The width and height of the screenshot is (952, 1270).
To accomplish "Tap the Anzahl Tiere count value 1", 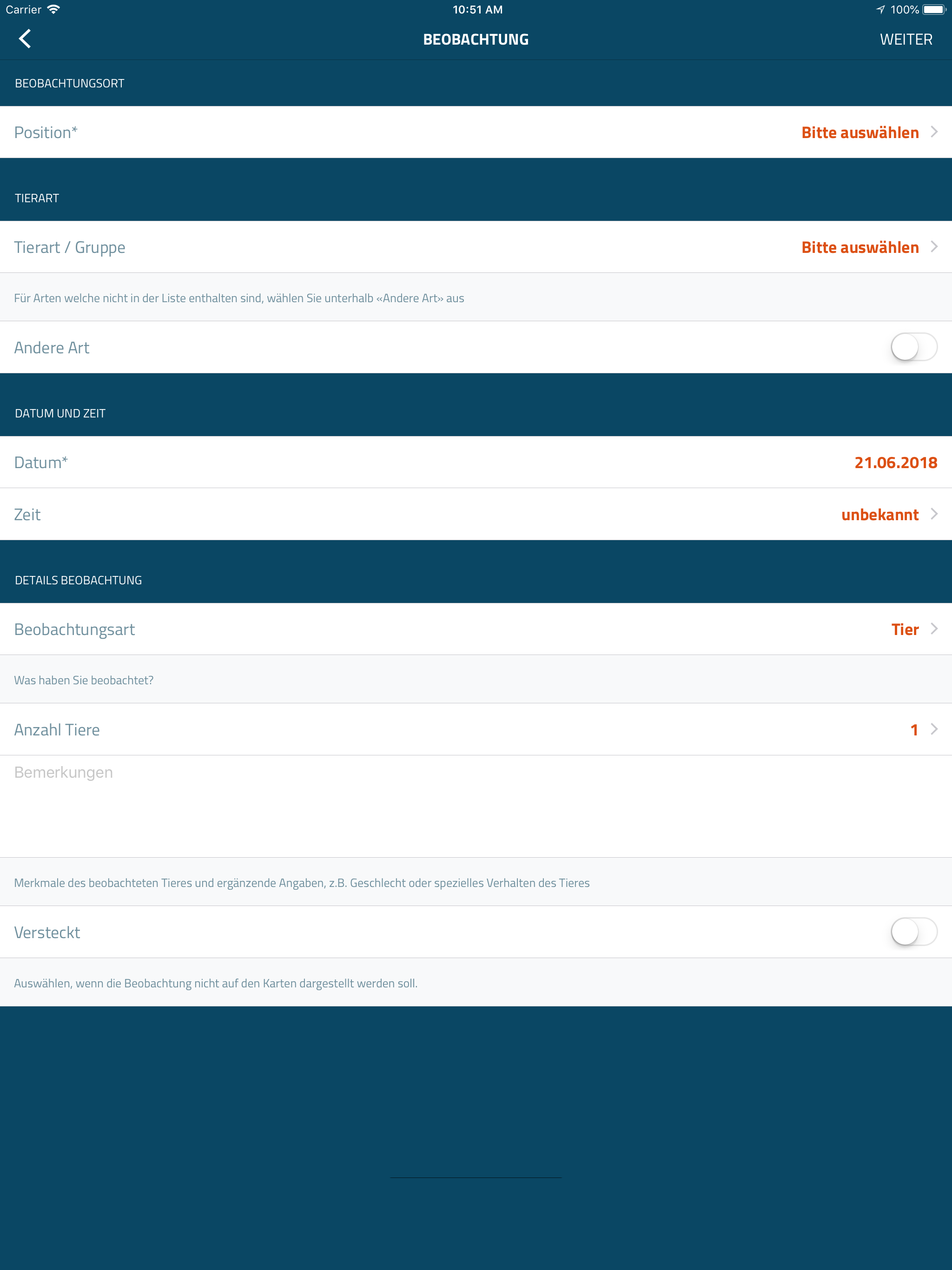I will (x=913, y=730).
